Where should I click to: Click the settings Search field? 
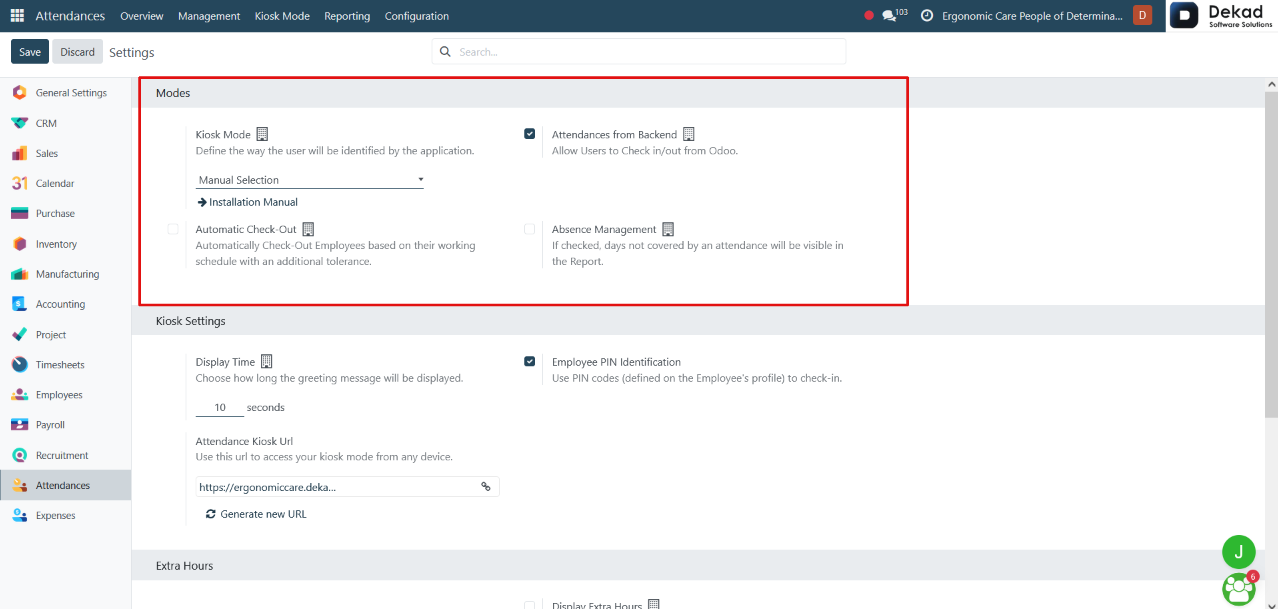coord(638,51)
